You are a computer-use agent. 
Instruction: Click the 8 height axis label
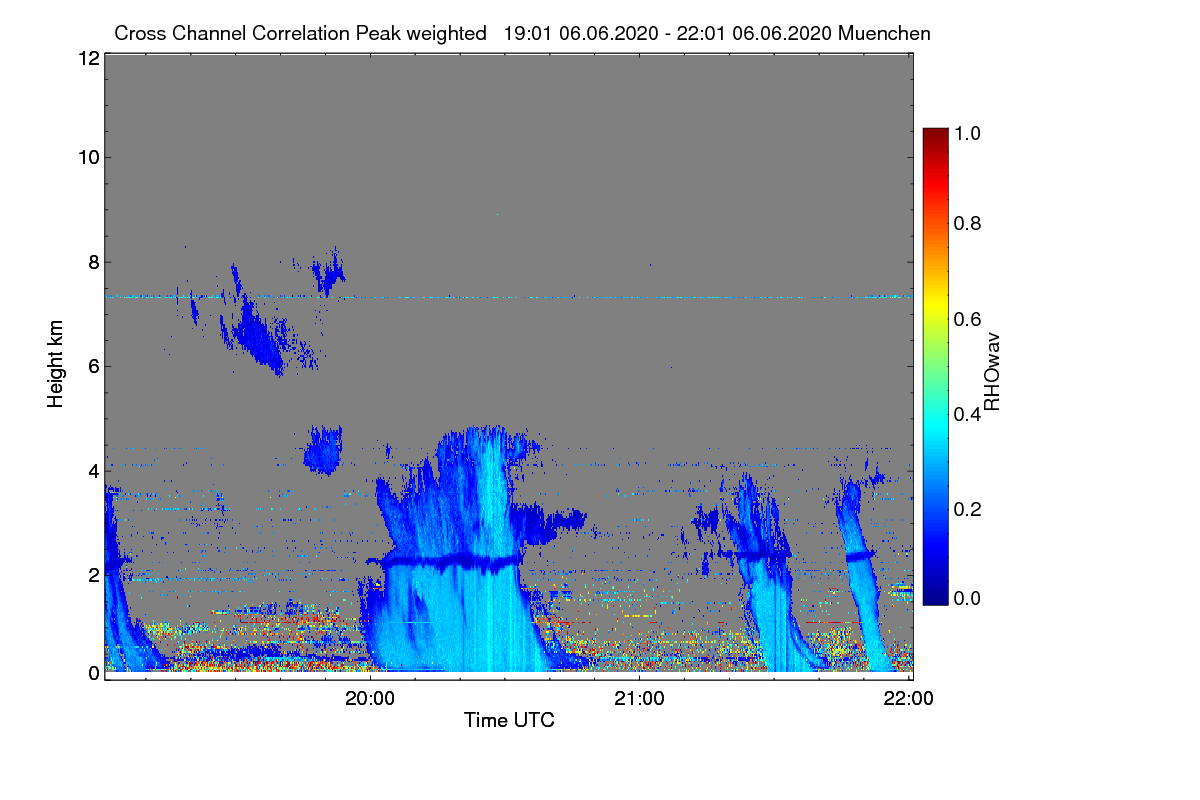(x=93, y=262)
